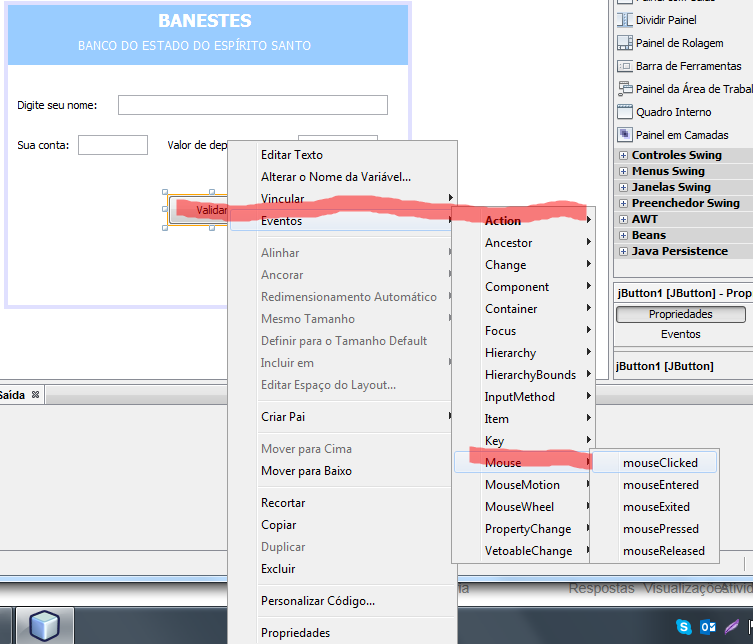
Task: Select the Quadro Interno palette icon
Action: [x=624, y=112]
